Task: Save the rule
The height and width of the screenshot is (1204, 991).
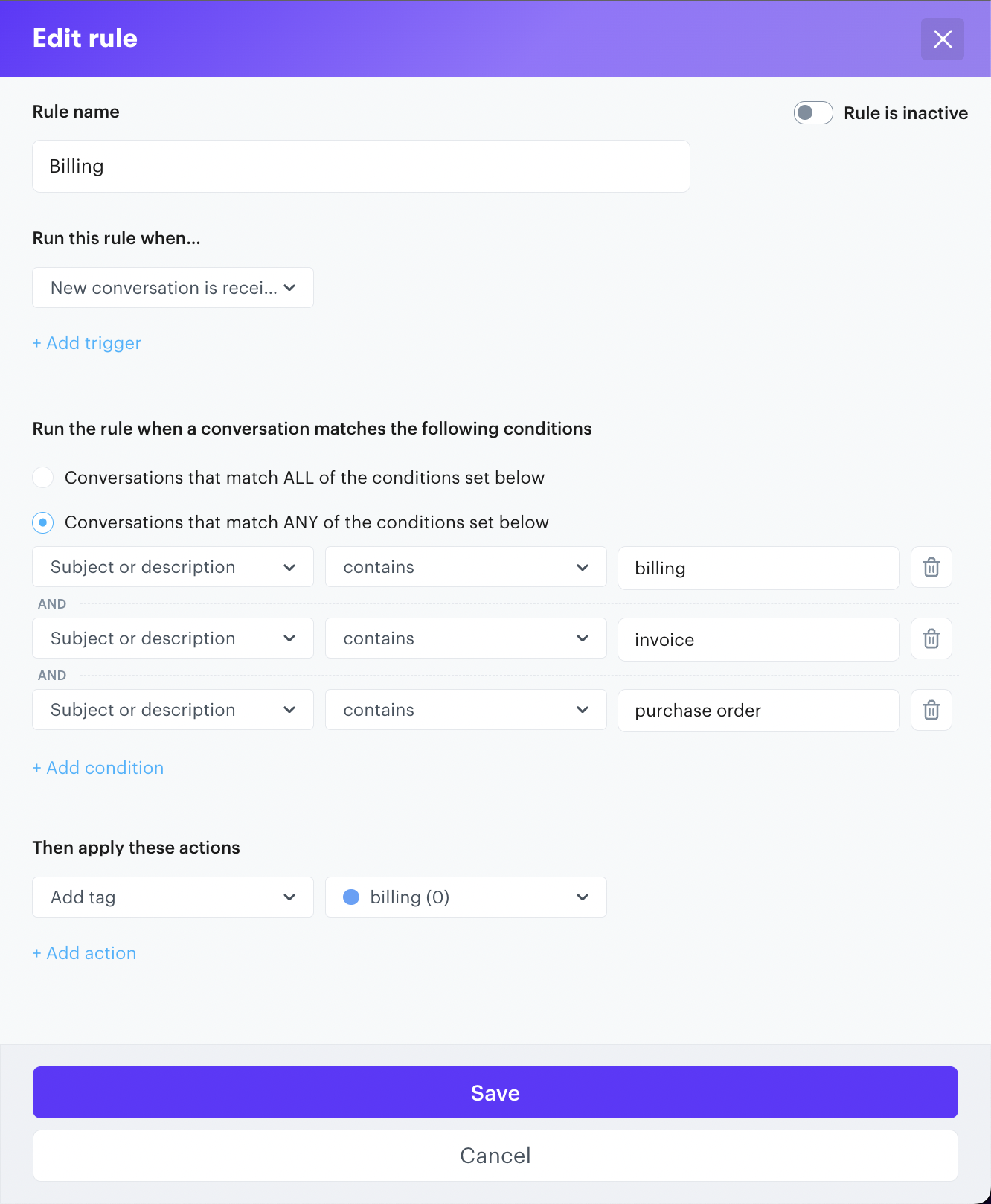Action: (495, 1092)
